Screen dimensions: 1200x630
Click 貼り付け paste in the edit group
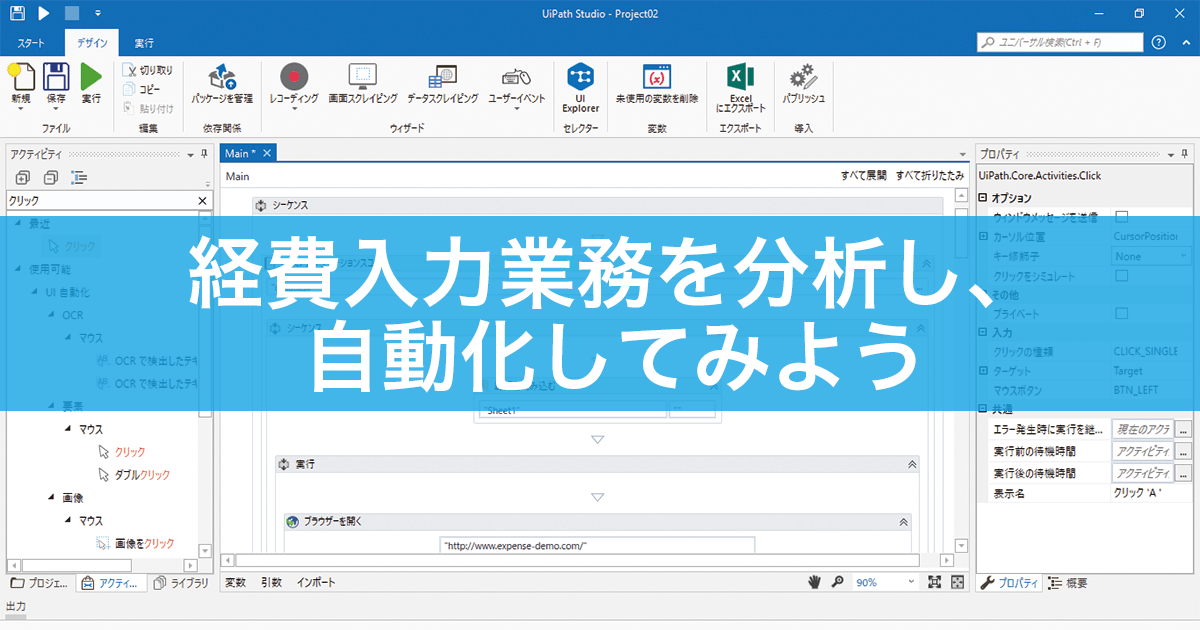(148, 108)
